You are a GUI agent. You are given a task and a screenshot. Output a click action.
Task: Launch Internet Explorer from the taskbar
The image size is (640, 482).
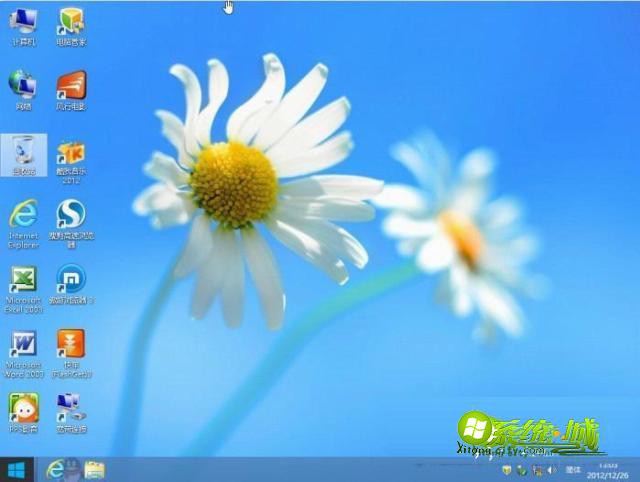[56, 470]
